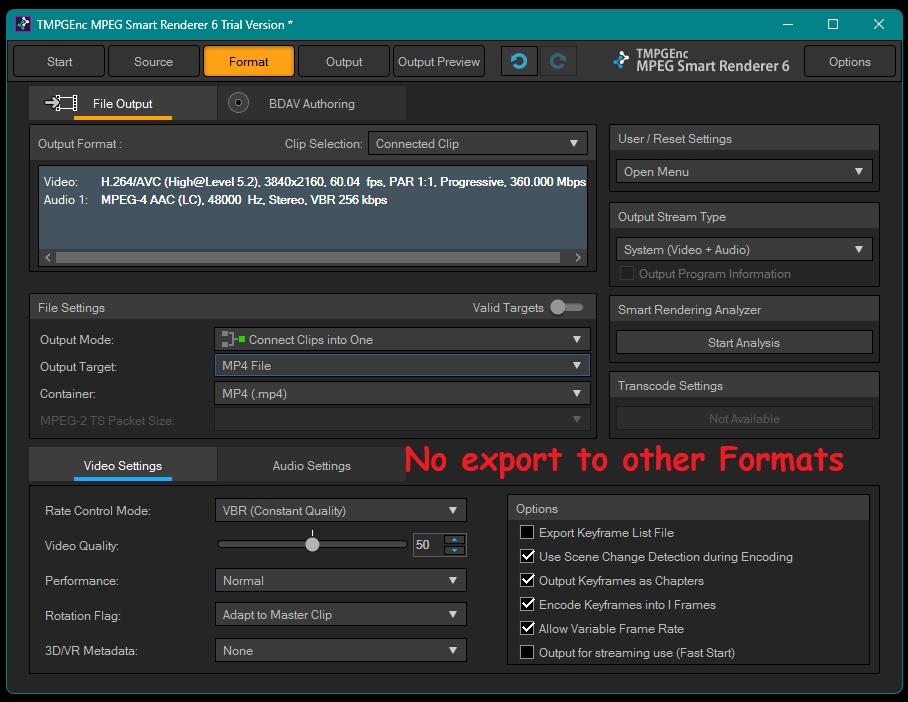Click the File Output film icon
Image resolution: width=908 pixels, height=702 pixels.
[x=62, y=103]
